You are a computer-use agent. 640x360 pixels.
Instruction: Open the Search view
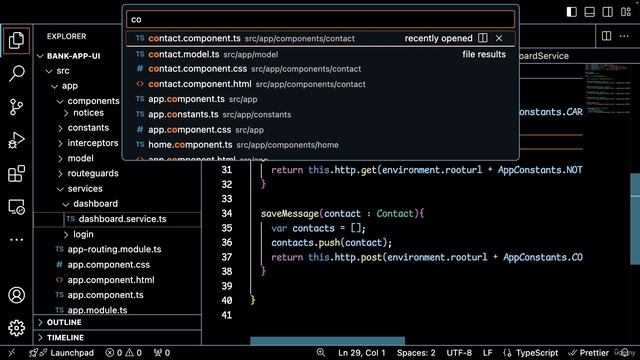click(x=16, y=73)
